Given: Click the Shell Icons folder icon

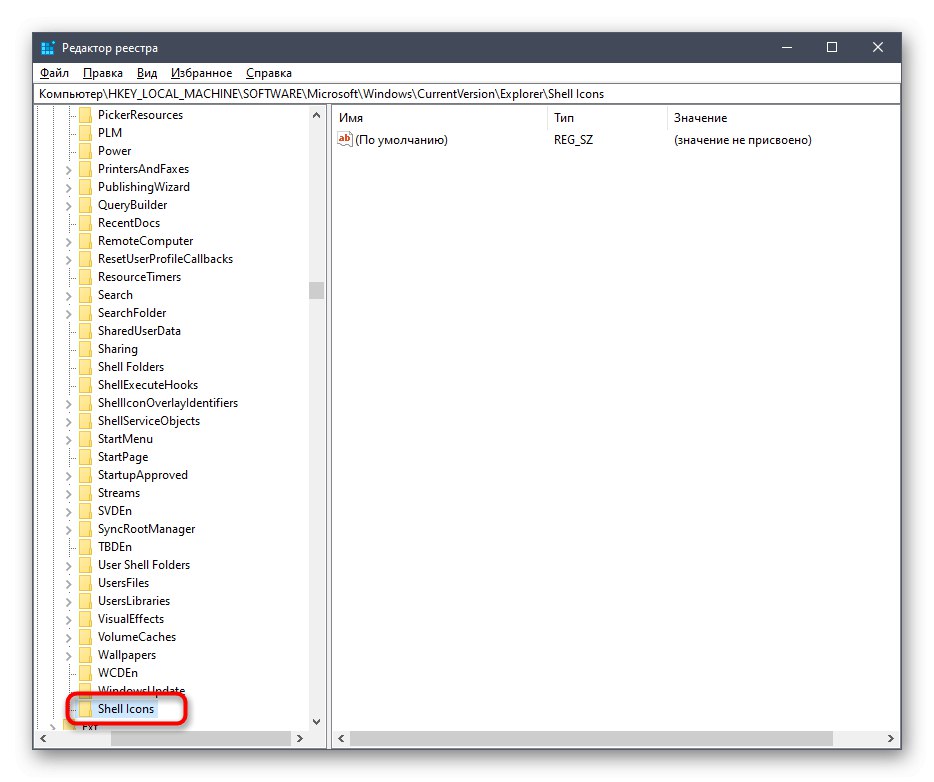Looking at the screenshot, I should point(85,708).
